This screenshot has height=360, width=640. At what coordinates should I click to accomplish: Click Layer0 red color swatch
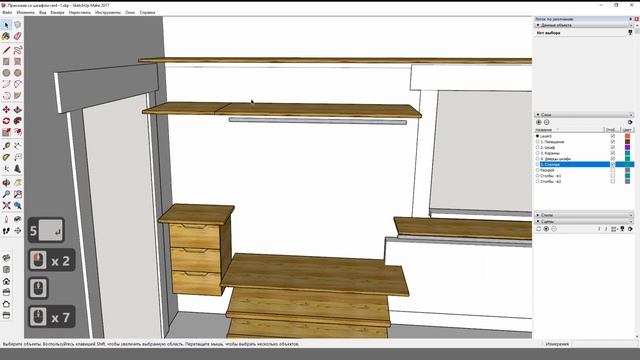point(627,136)
